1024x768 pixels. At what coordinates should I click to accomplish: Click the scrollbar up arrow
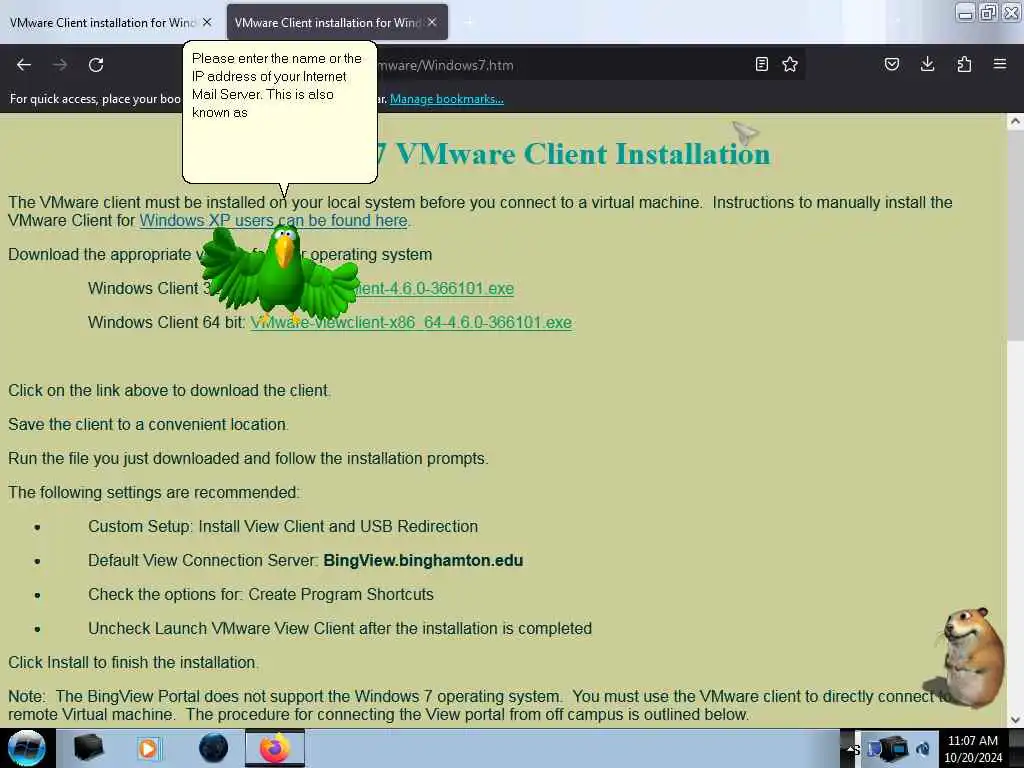coord(1015,121)
